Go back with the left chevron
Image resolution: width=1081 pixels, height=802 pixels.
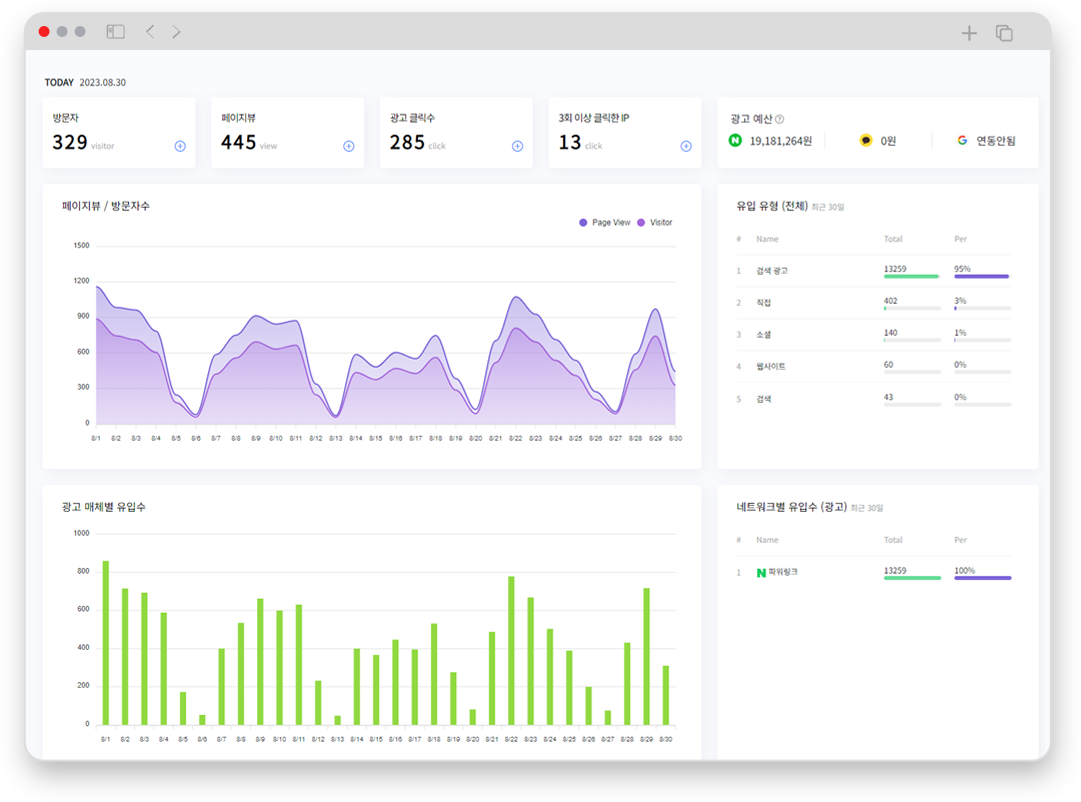[150, 32]
